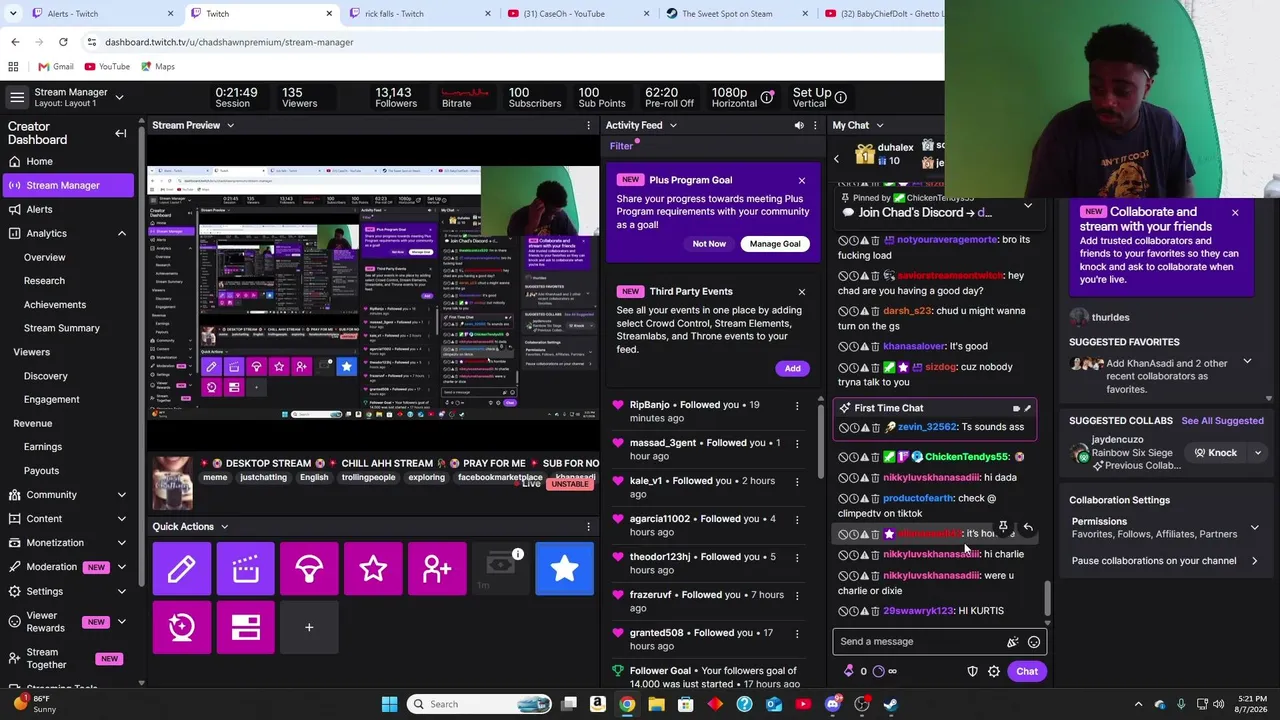Click the Edit Stream Info pencil quick action
Image resolution: width=1280 pixels, height=720 pixels.
(181, 568)
